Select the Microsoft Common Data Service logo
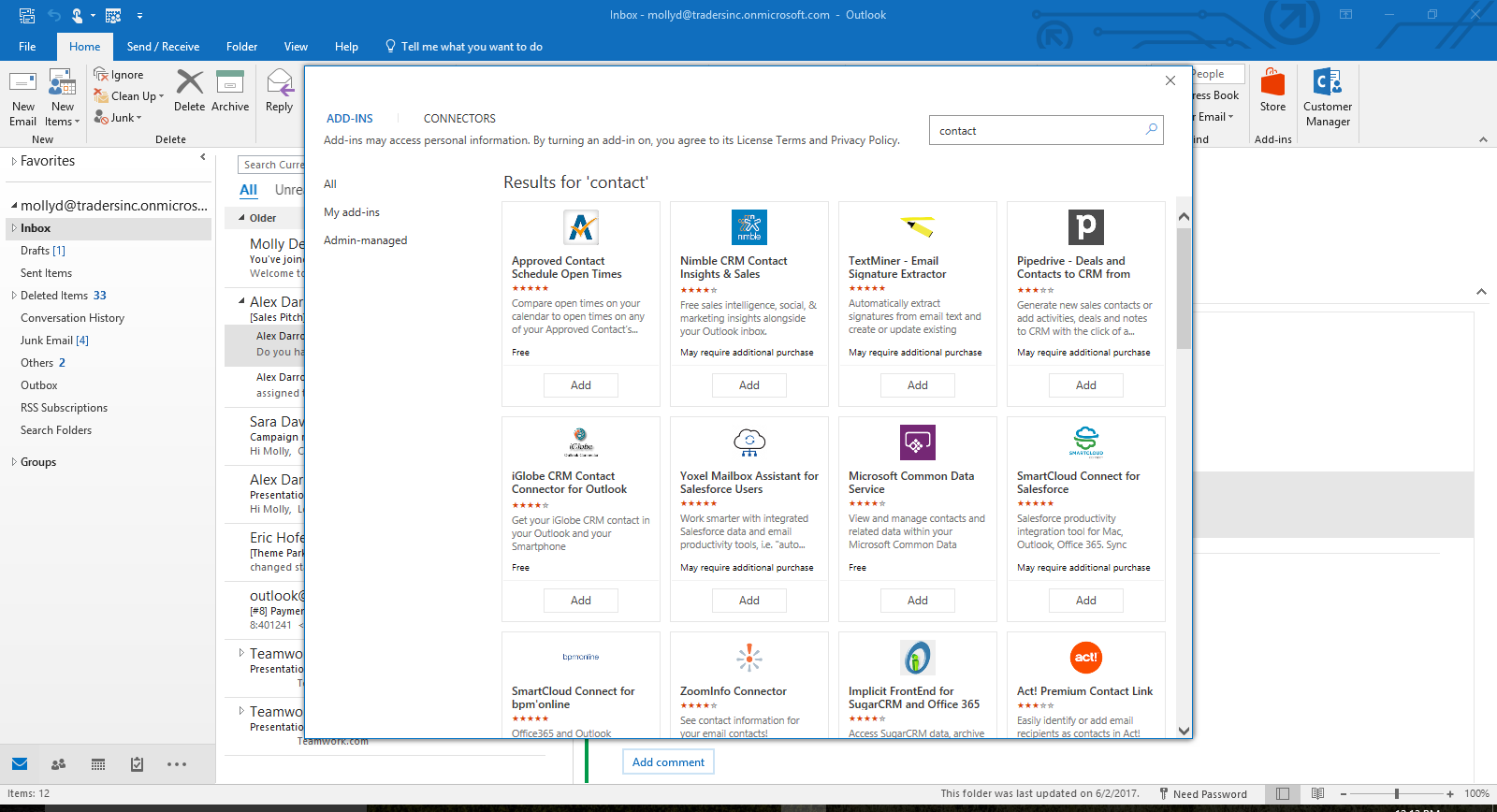The height and width of the screenshot is (812, 1497). click(x=918, y=442)
